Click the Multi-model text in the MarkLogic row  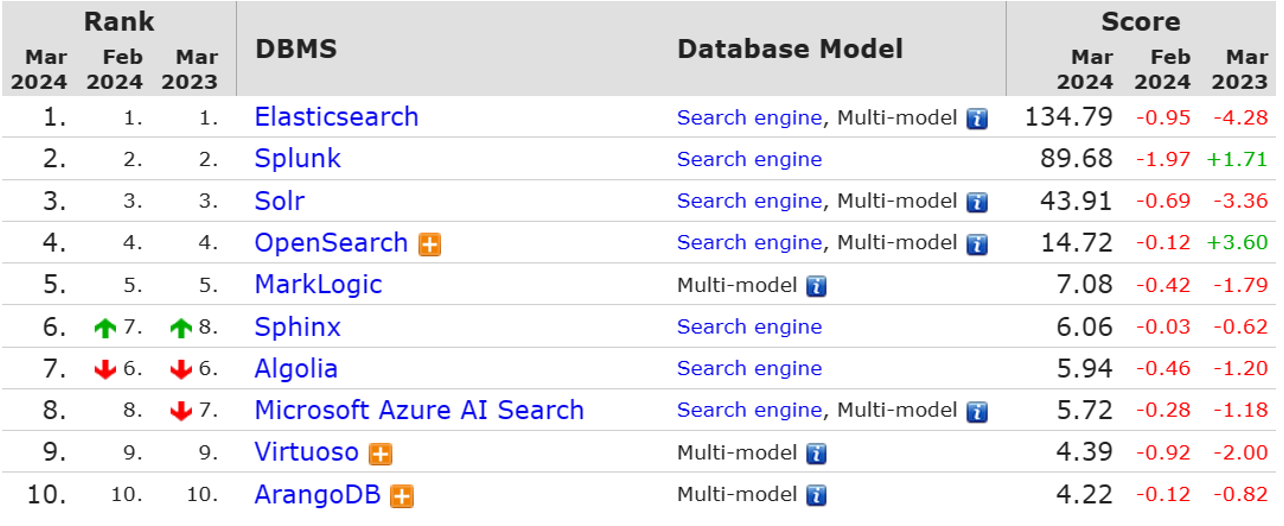[x=738, y=285]
